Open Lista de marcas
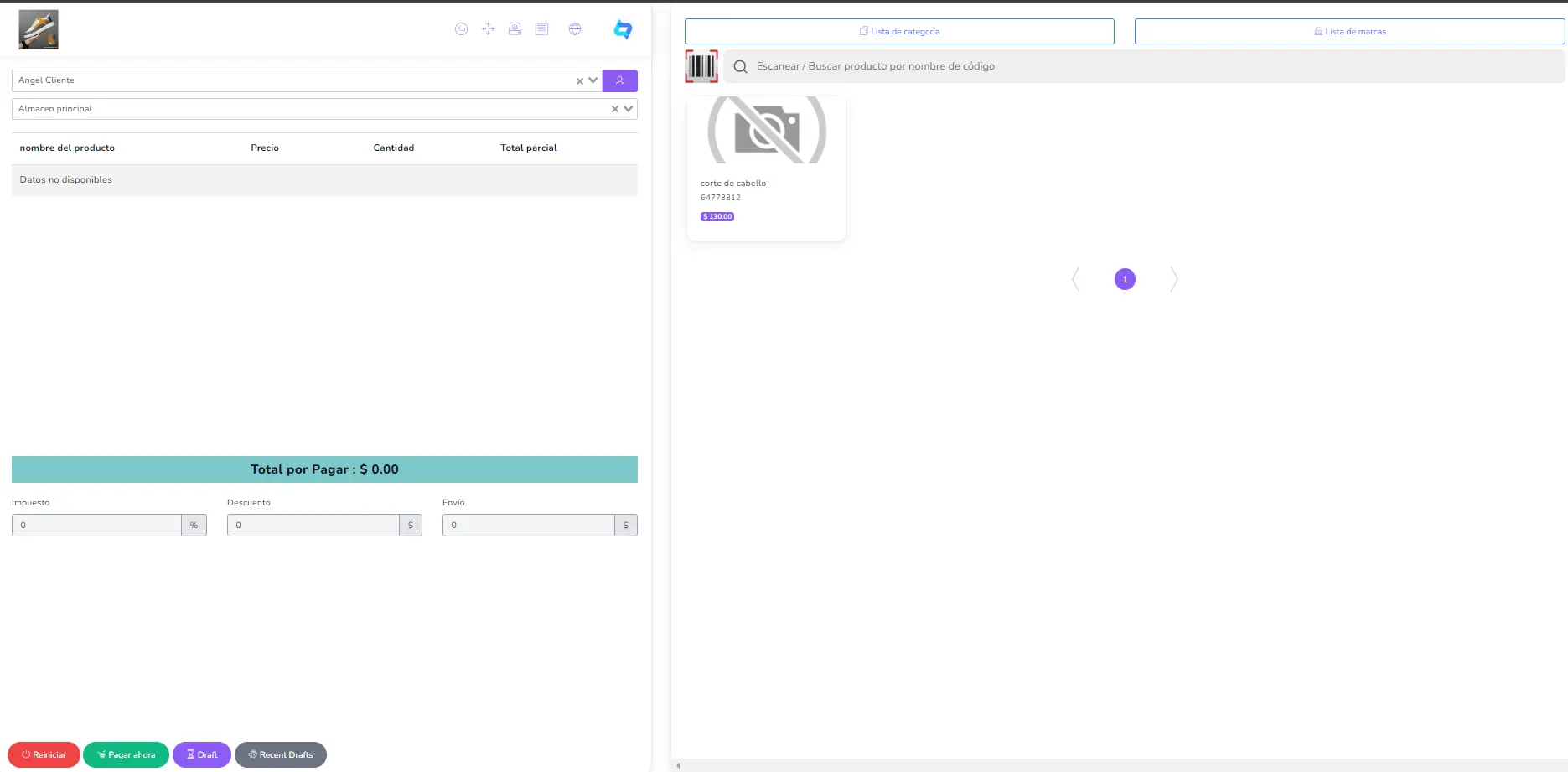1568x772 pixels. (1349, 32)
